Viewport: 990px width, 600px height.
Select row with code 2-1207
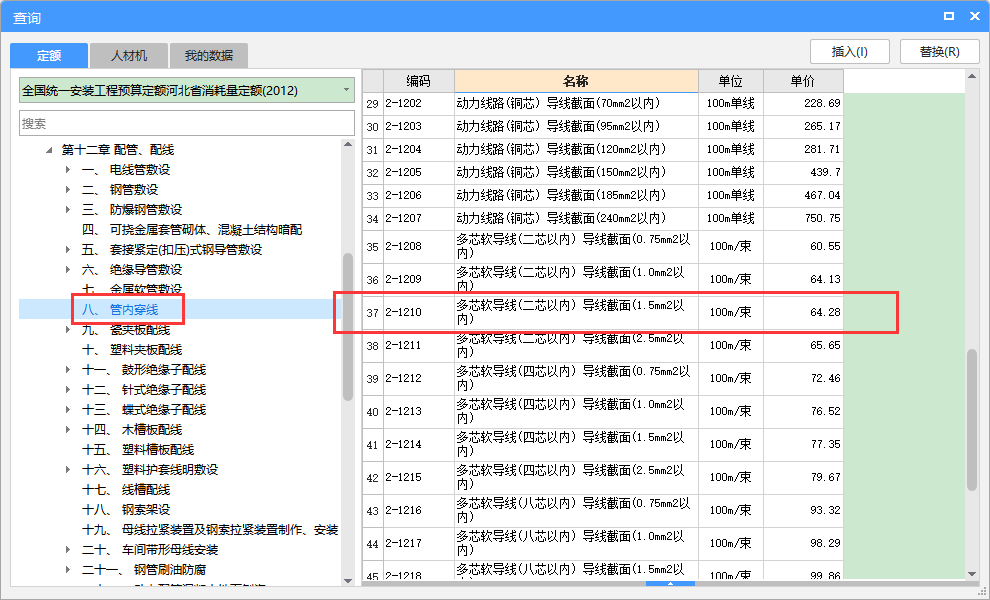603,219
